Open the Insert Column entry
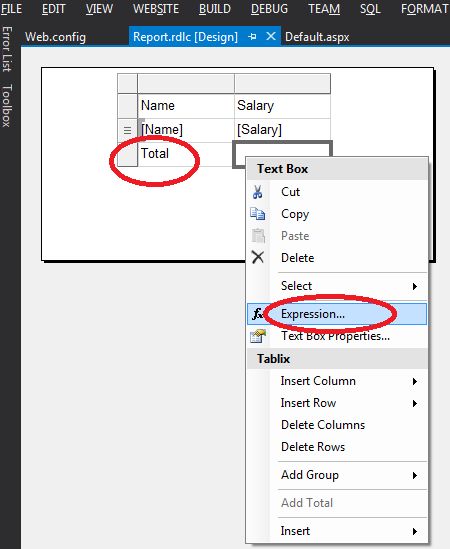Image resolution: width=450 pixels, height=549 pixels. tap(337, 381)
